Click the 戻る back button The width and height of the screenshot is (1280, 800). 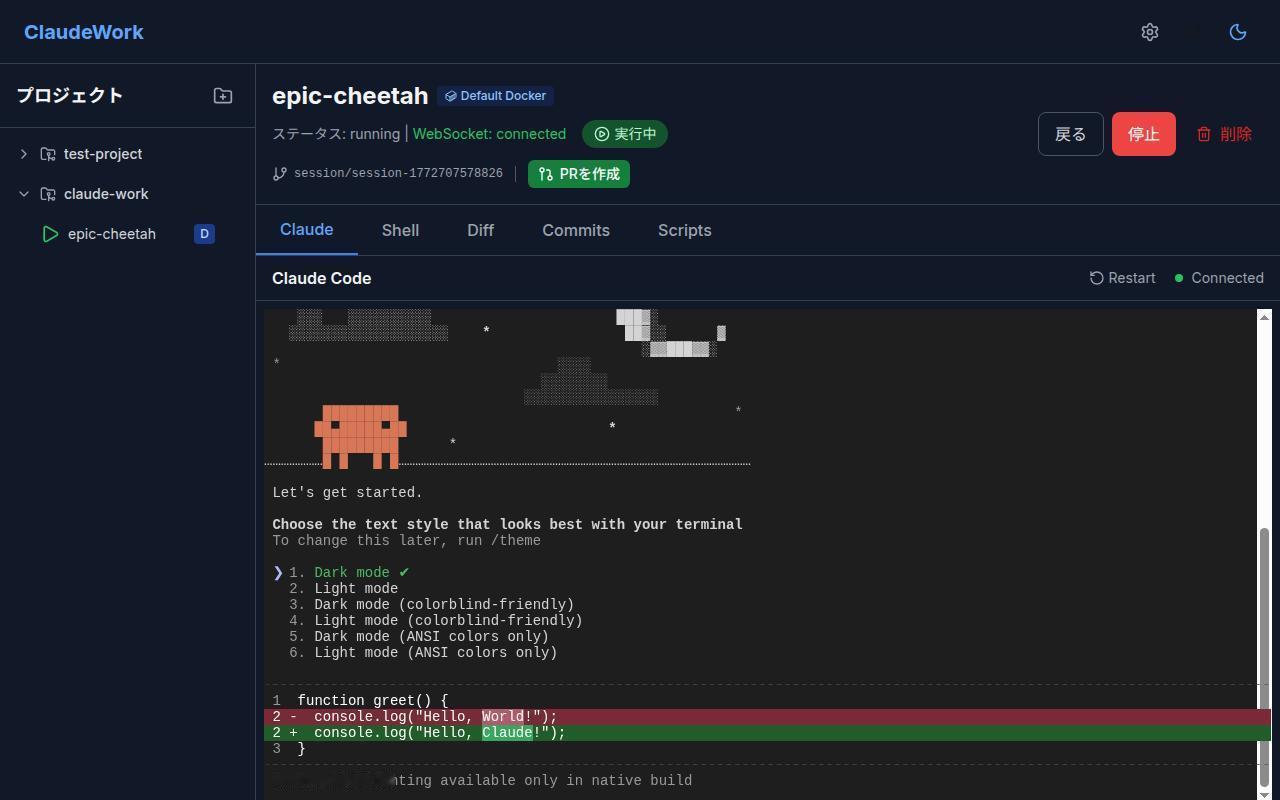tap(1071, 134)
